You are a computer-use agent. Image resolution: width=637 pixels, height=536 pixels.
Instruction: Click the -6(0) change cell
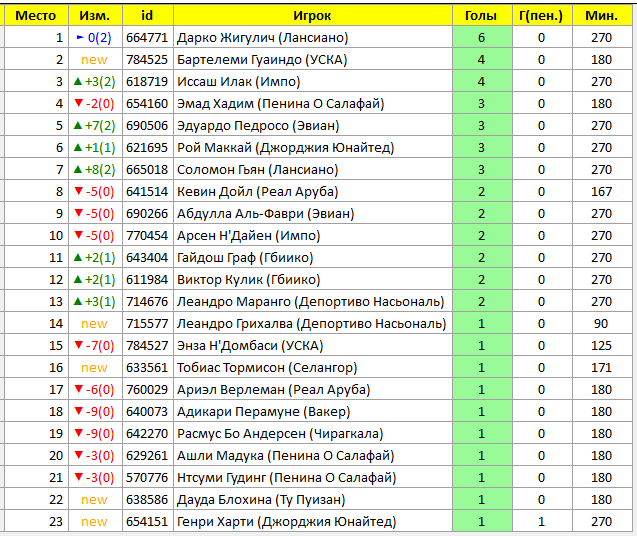click(95, 389)
